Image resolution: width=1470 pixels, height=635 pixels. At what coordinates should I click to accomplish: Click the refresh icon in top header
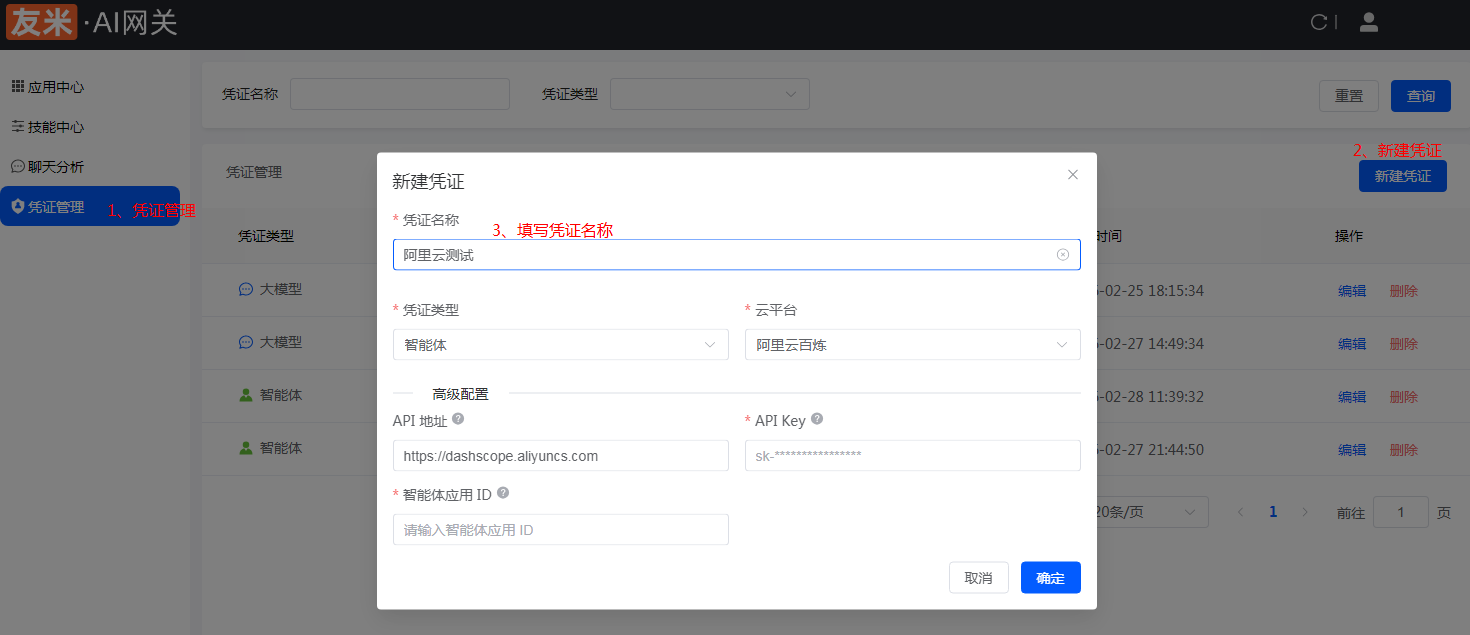(1319, 23)
